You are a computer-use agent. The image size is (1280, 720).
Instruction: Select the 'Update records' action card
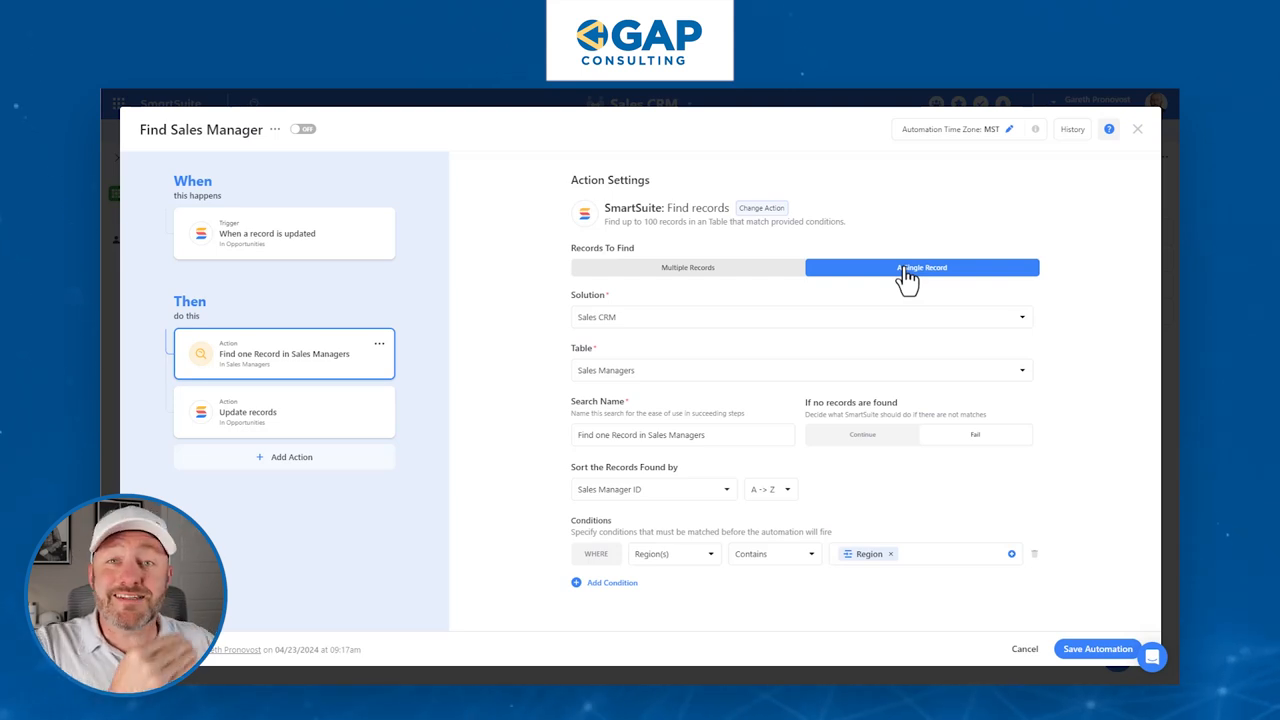(x=284, y=412)
